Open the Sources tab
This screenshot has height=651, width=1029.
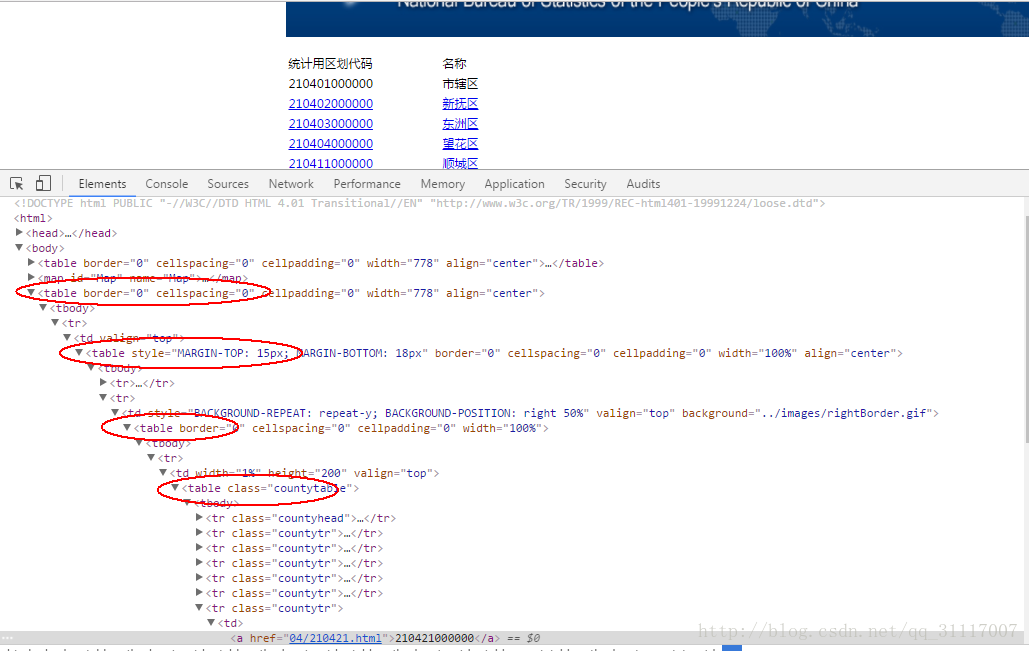click(x=228, y=184)
